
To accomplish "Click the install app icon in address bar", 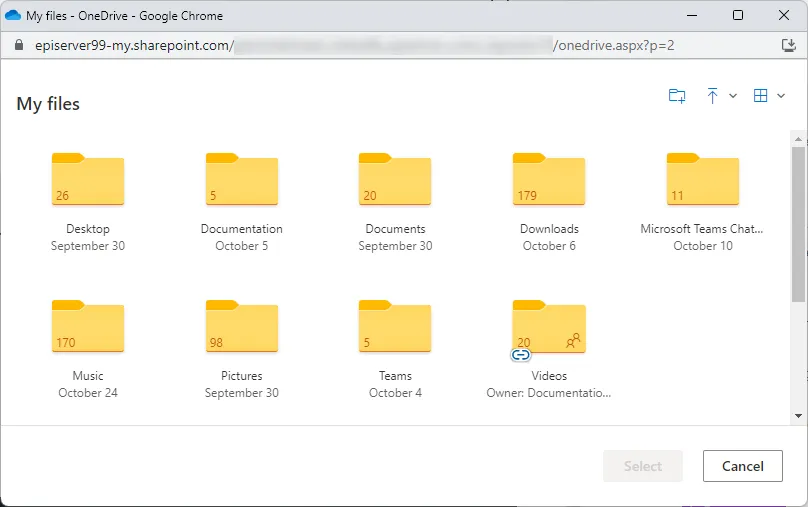I will coord(789,45).
